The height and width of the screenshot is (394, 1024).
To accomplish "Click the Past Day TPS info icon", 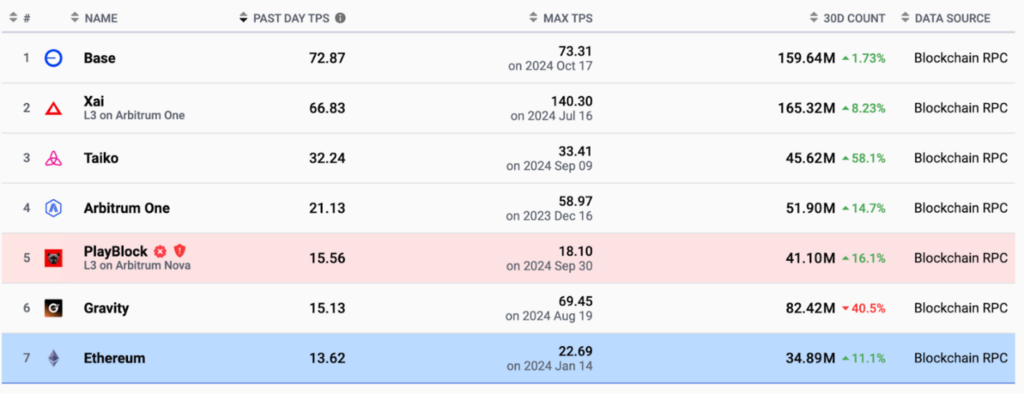I will click(x=340, y=18).
